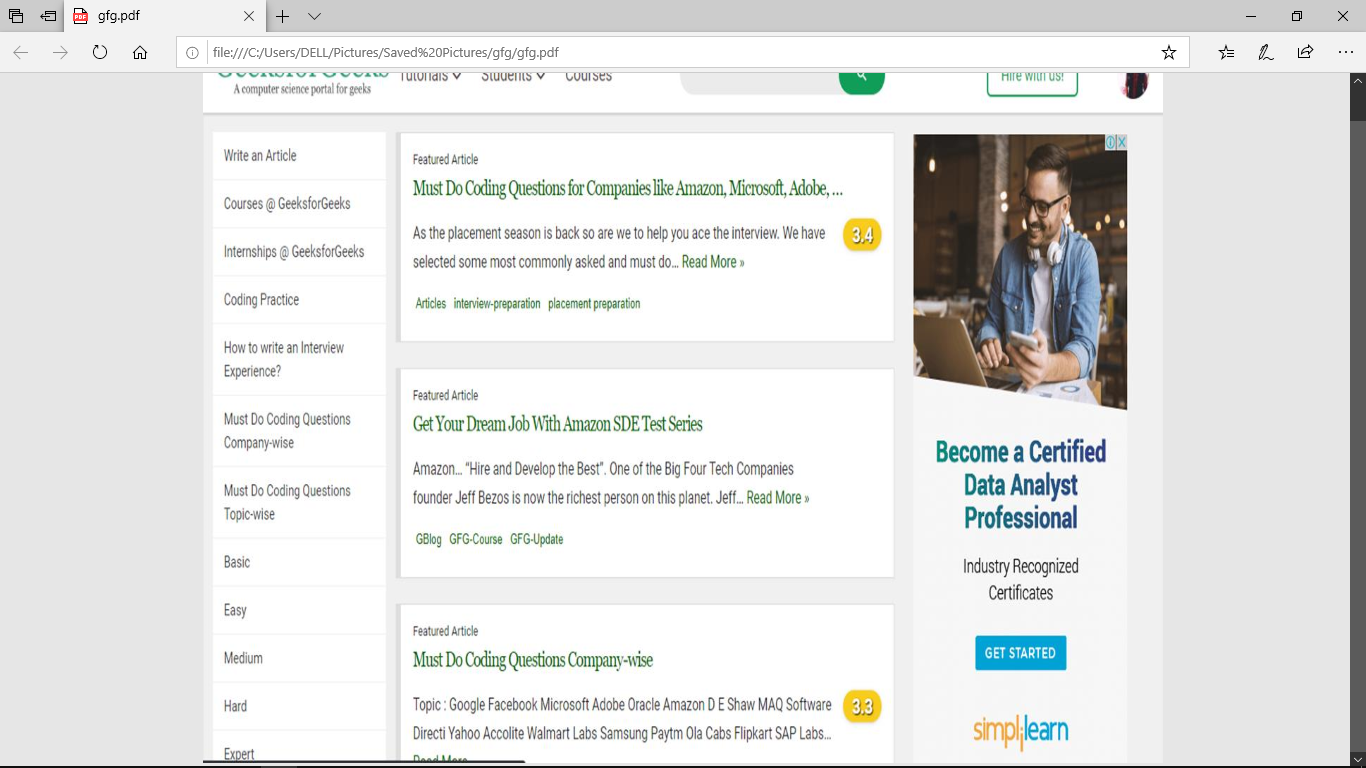Refresh the current page
1366x768 pixels.
[x=100, y=52]
